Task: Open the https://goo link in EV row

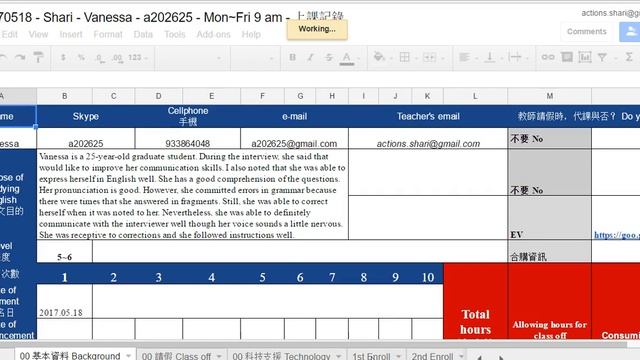Action: pos(616,235)
